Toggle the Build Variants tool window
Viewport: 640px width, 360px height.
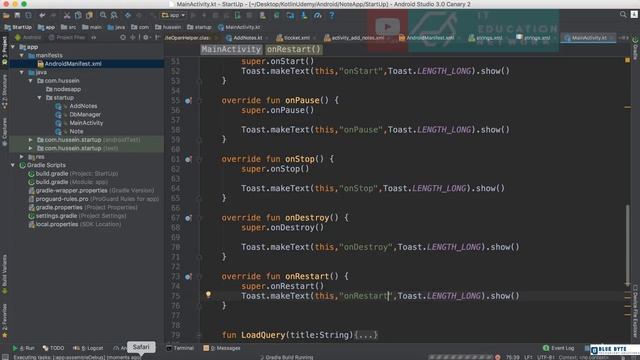pos(4,273)
